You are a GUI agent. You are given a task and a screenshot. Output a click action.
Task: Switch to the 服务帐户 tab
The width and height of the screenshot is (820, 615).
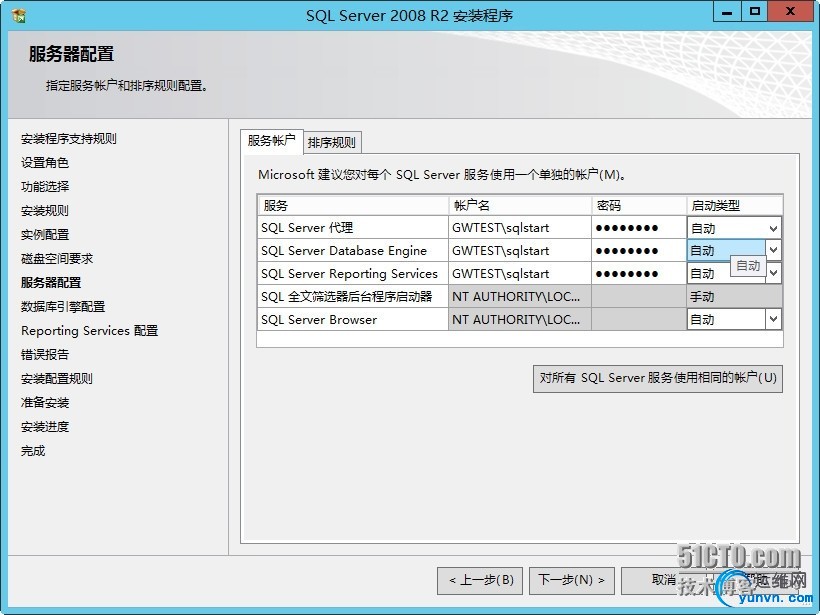(271, 141)
